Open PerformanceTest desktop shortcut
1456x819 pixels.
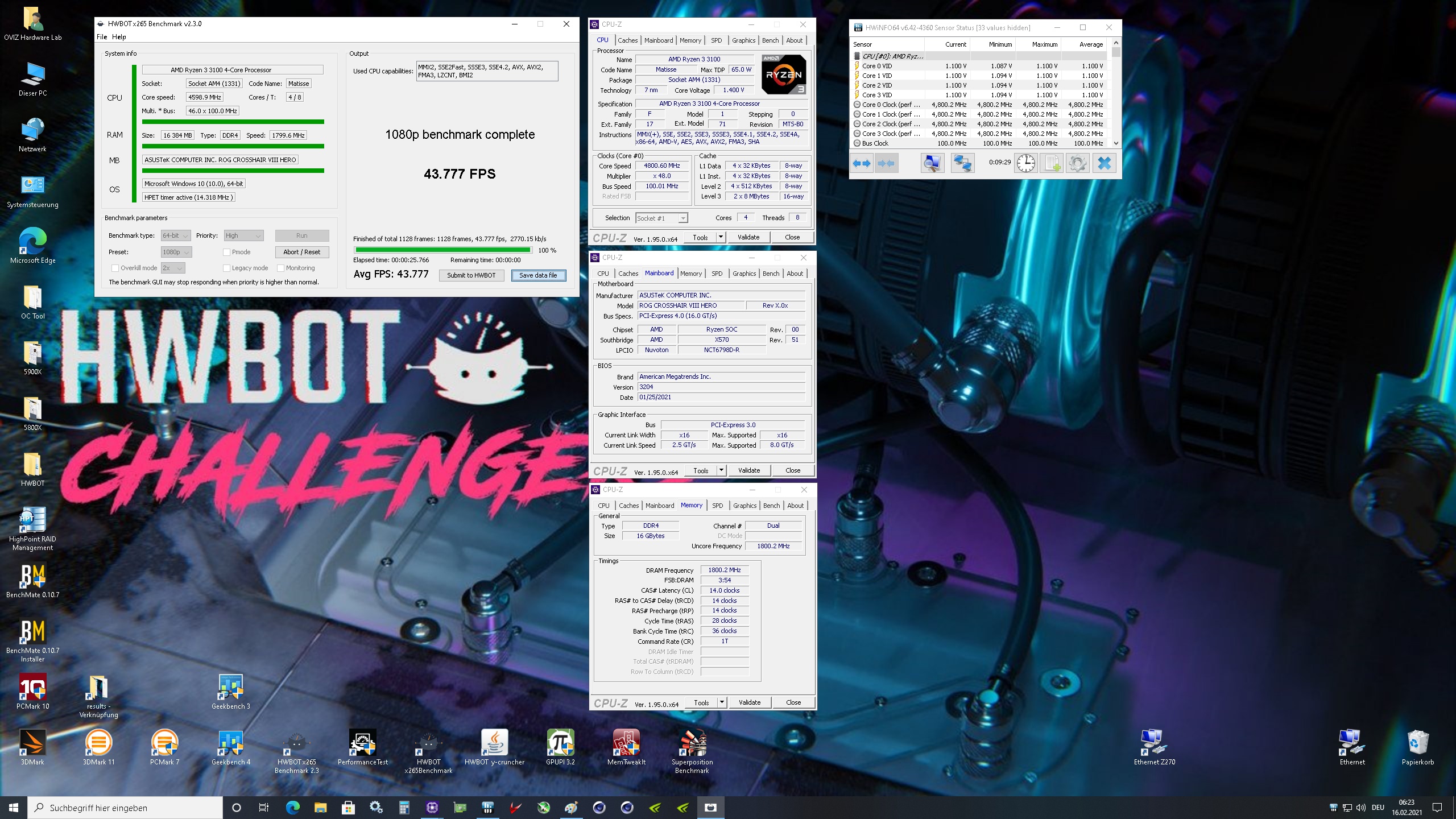(x=362, y=747)
